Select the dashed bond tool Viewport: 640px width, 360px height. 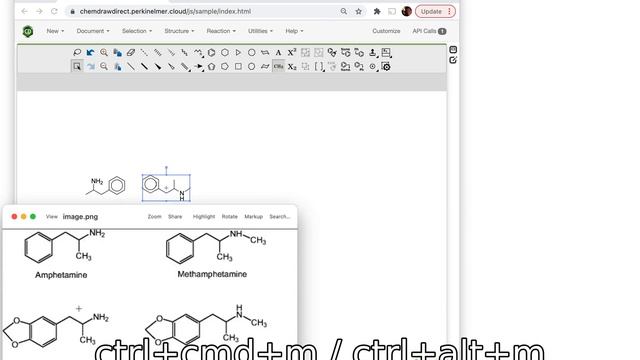144,52
